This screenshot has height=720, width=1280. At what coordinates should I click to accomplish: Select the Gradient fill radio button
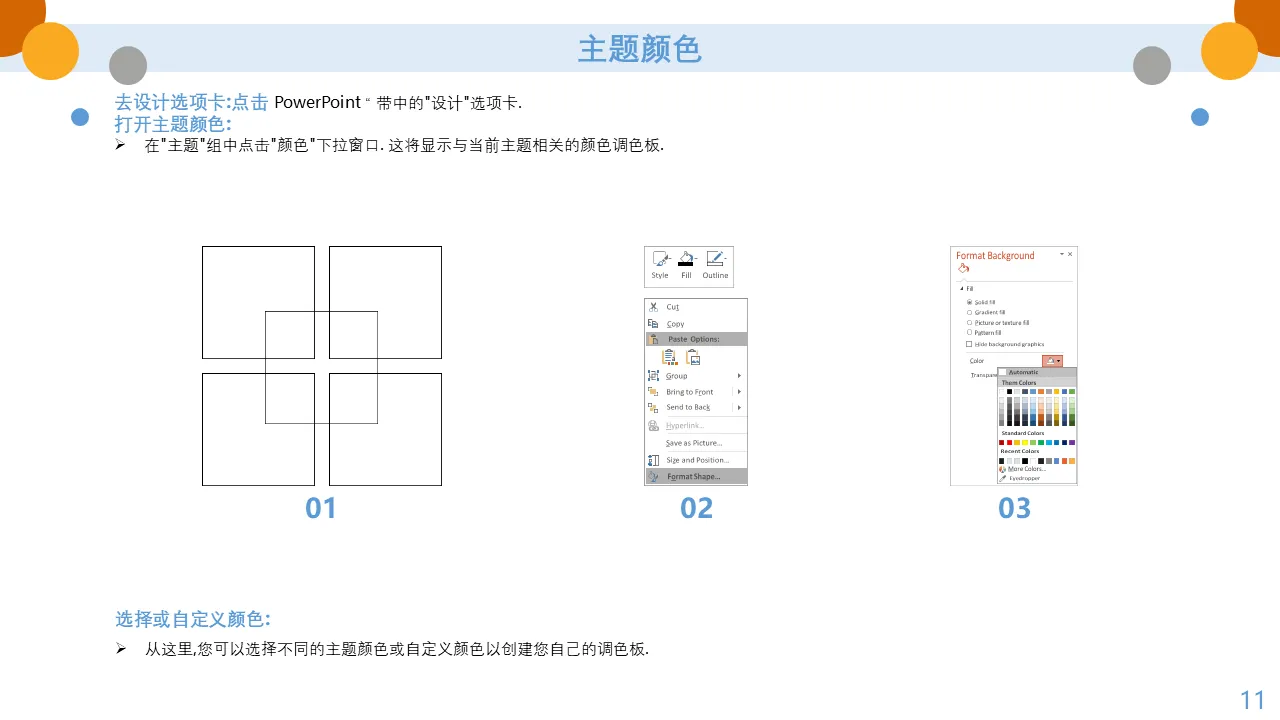tap(969, 312)
